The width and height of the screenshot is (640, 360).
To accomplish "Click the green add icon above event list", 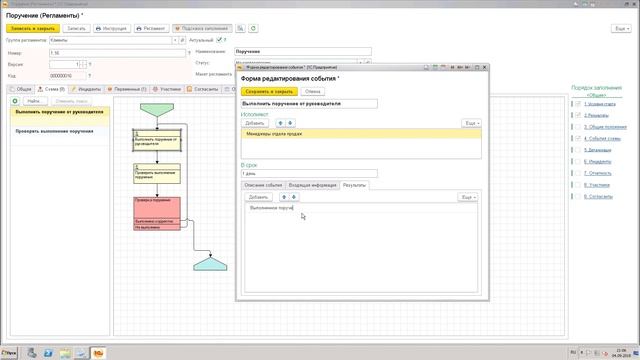I will click(15, 101).
